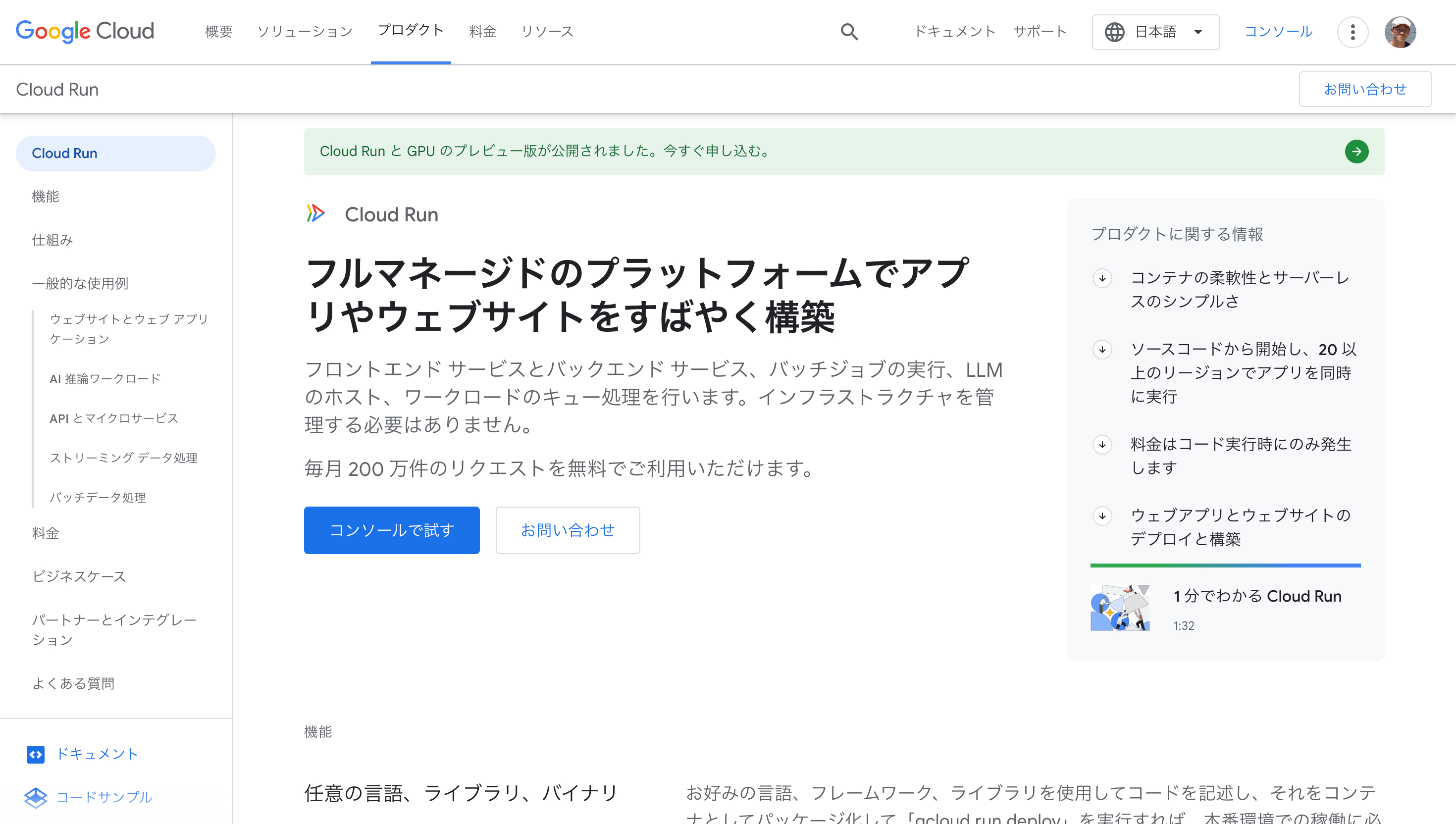Jump to 仕組み in sidebar
The image size is (1456, 824).
(x=52, y=240)
